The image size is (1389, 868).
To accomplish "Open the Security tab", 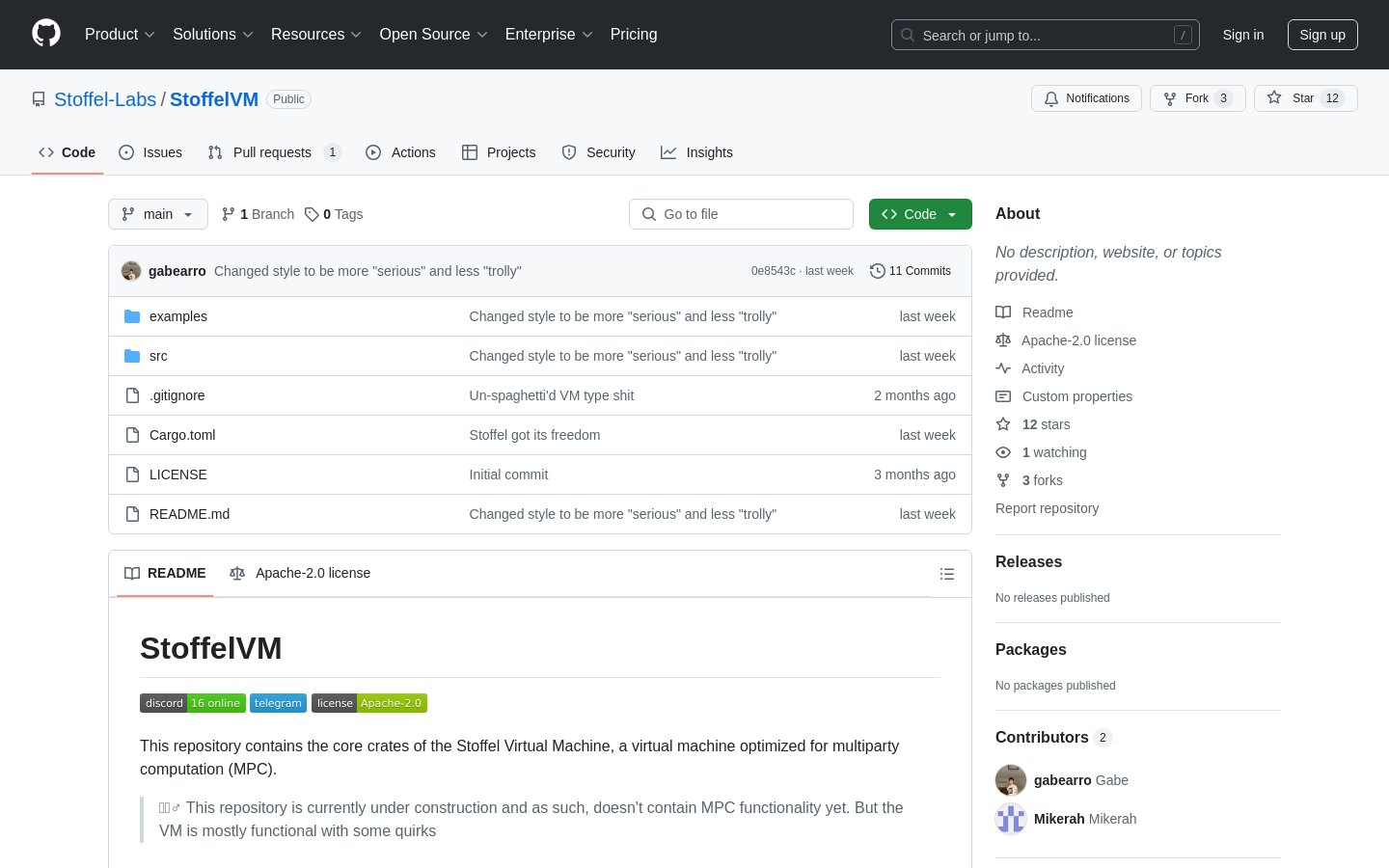I will click(599, 152).
